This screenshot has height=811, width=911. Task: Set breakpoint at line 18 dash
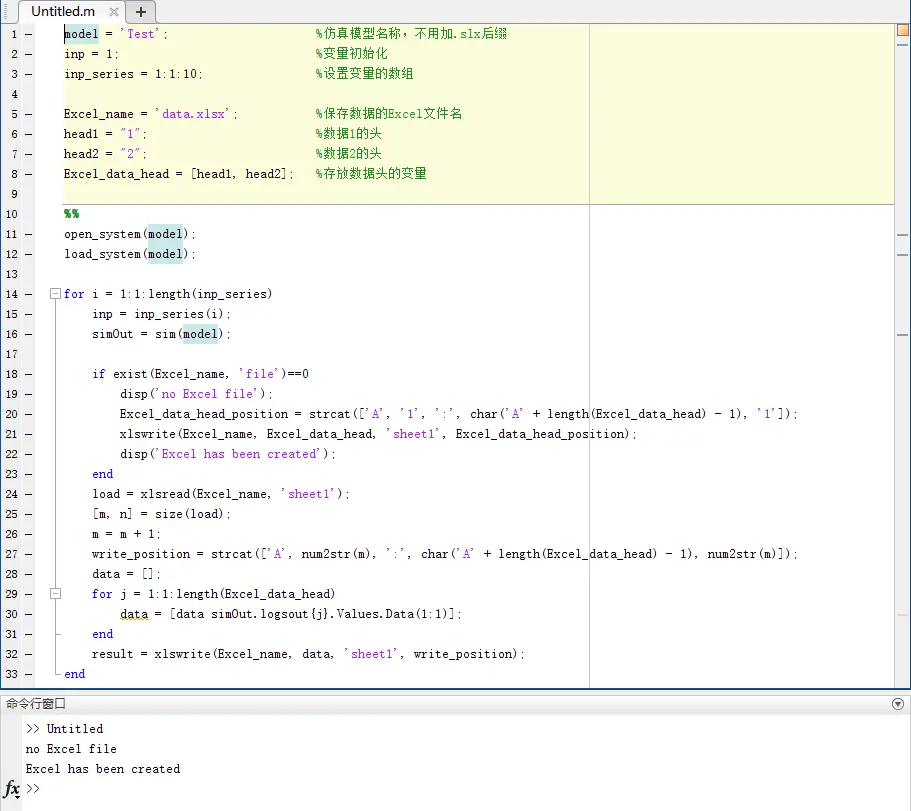28,374
